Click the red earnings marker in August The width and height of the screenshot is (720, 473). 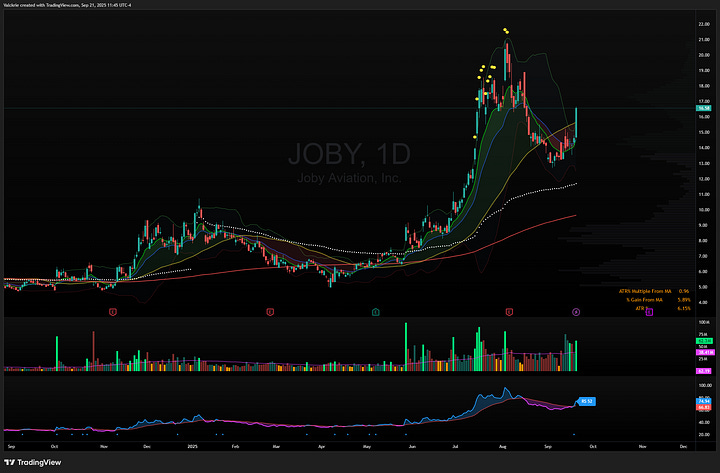(x=509, y=312)
